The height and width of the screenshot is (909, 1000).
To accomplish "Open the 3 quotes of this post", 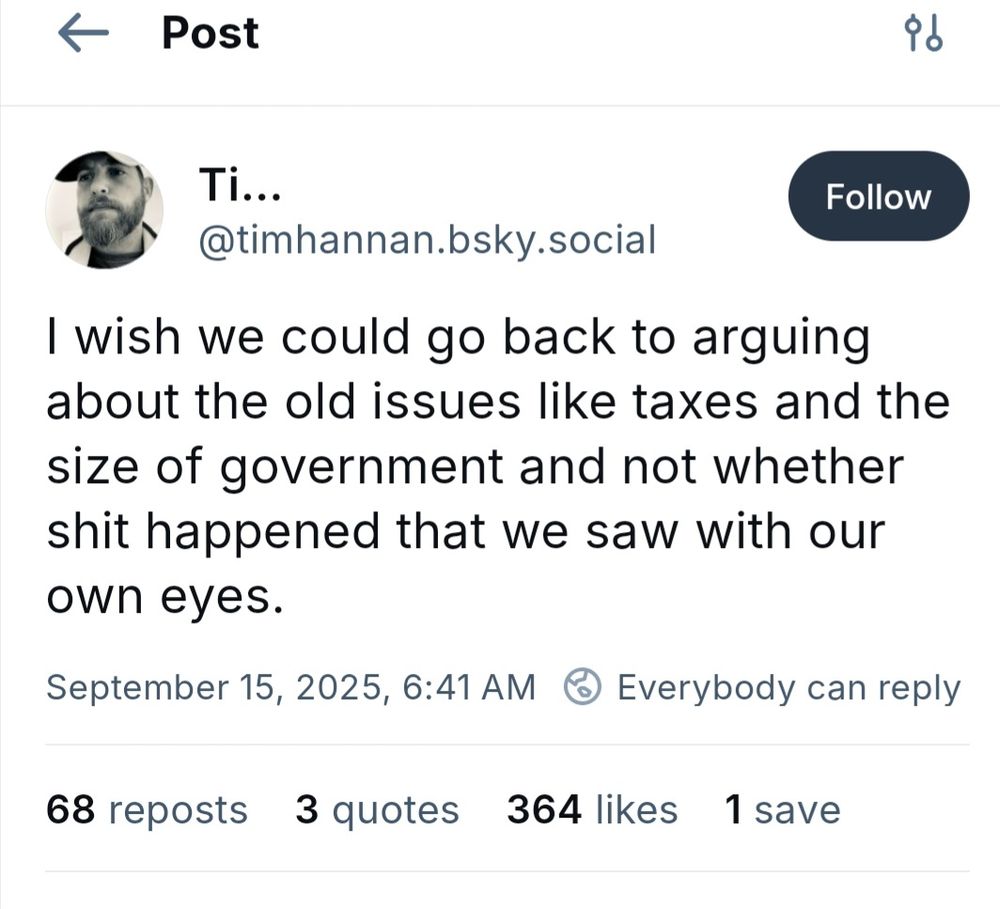I will click(376, 810).
